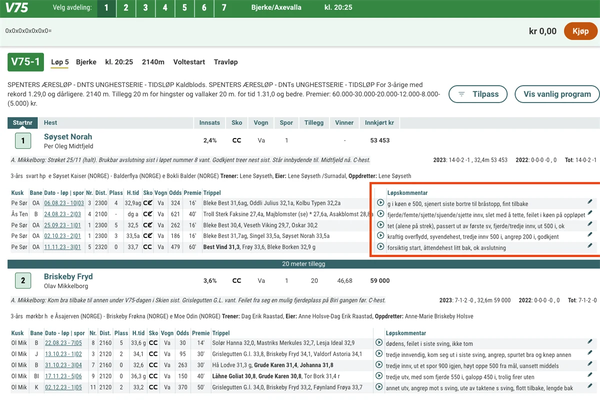This screenshot has height=400, width=600.
Task: Edit comment 'forsiktig start'
Action: coord(590,246)
